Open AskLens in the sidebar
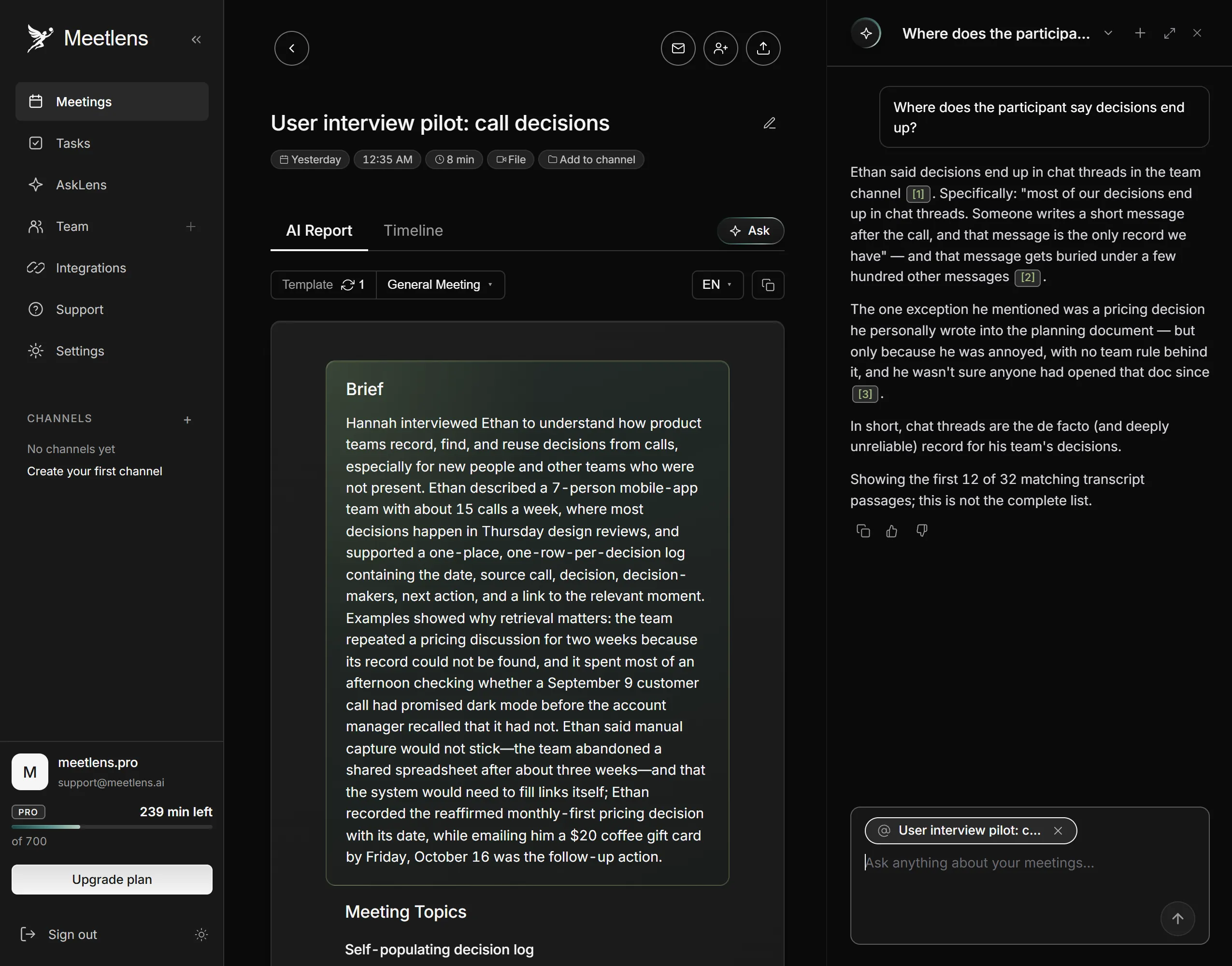This screenshot has width=1232, height=966. [112, 185]
